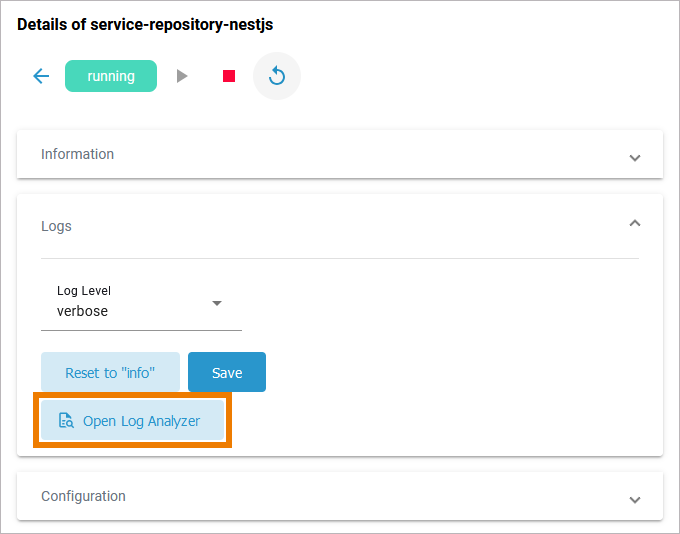Click the green 'running' status chip
This screenshot has height=534, width=680.
111,76
